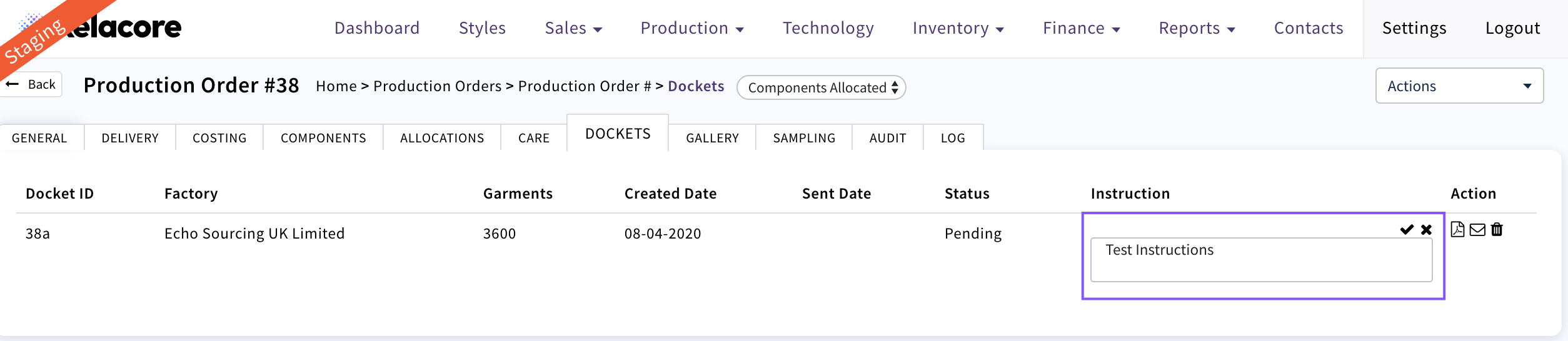Screen dimensions: 1568x341
Task: Confirm instruction edit with checkmark icon
Action: tap(1407, 230)
